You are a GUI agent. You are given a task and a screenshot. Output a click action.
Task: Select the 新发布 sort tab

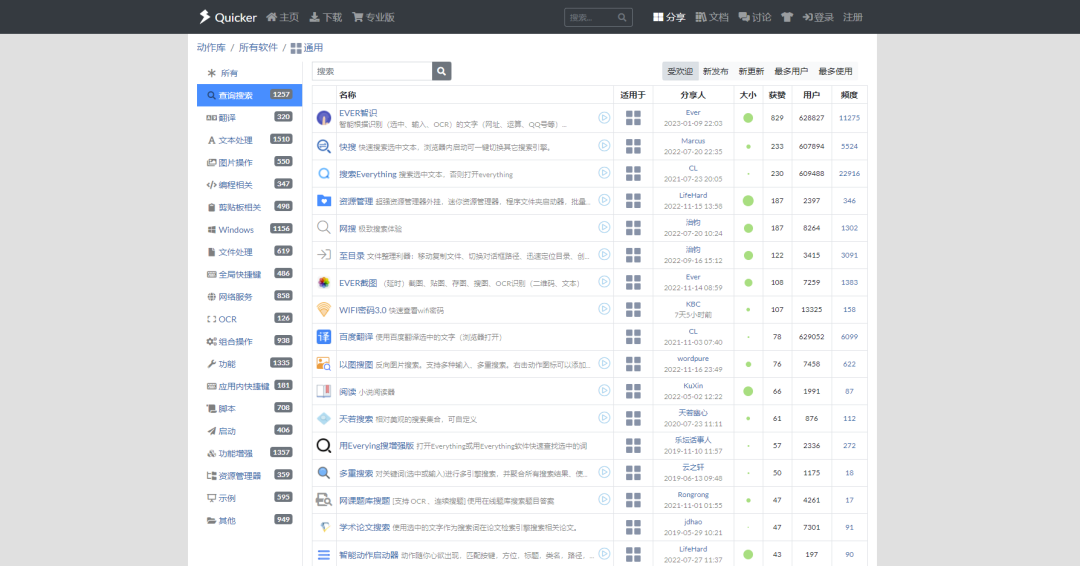pos(716,71)
